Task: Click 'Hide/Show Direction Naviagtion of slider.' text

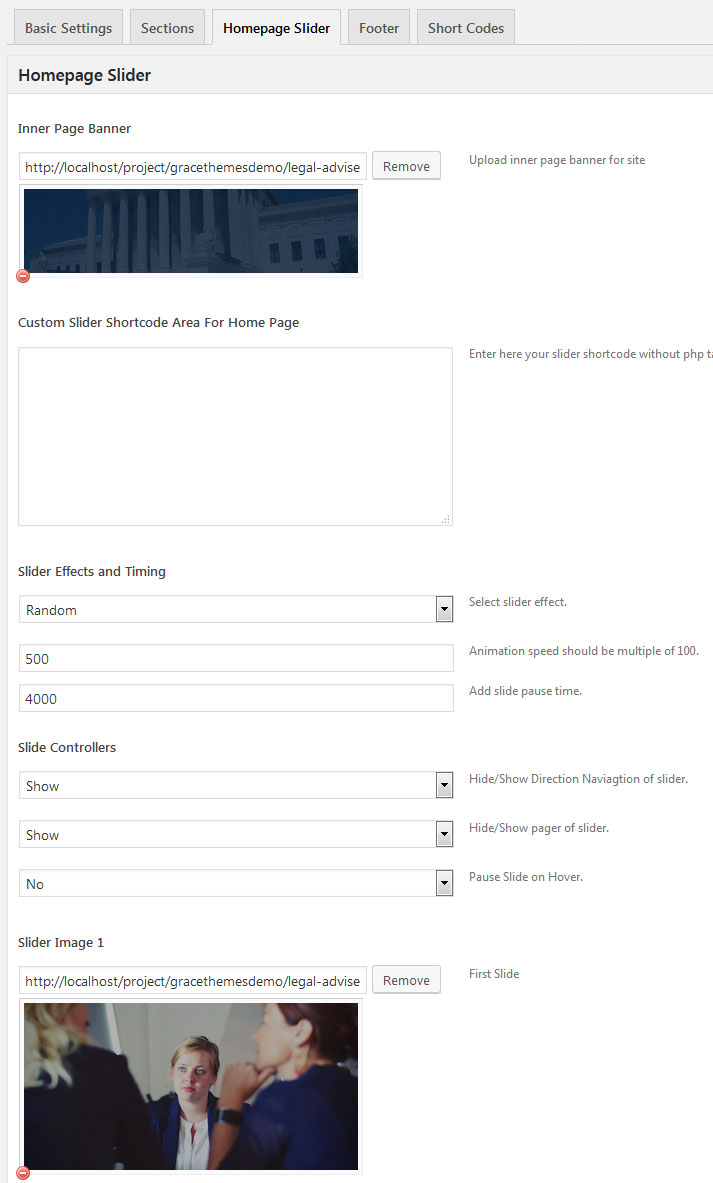Action: pyautogui.click(x=578, y=779)
